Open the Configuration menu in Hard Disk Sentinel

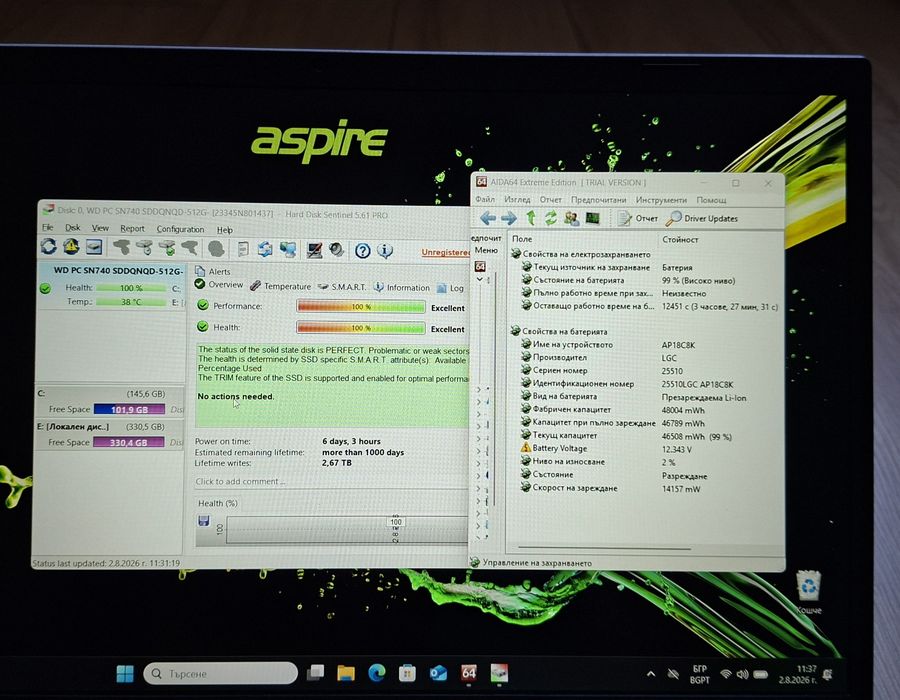180,229
